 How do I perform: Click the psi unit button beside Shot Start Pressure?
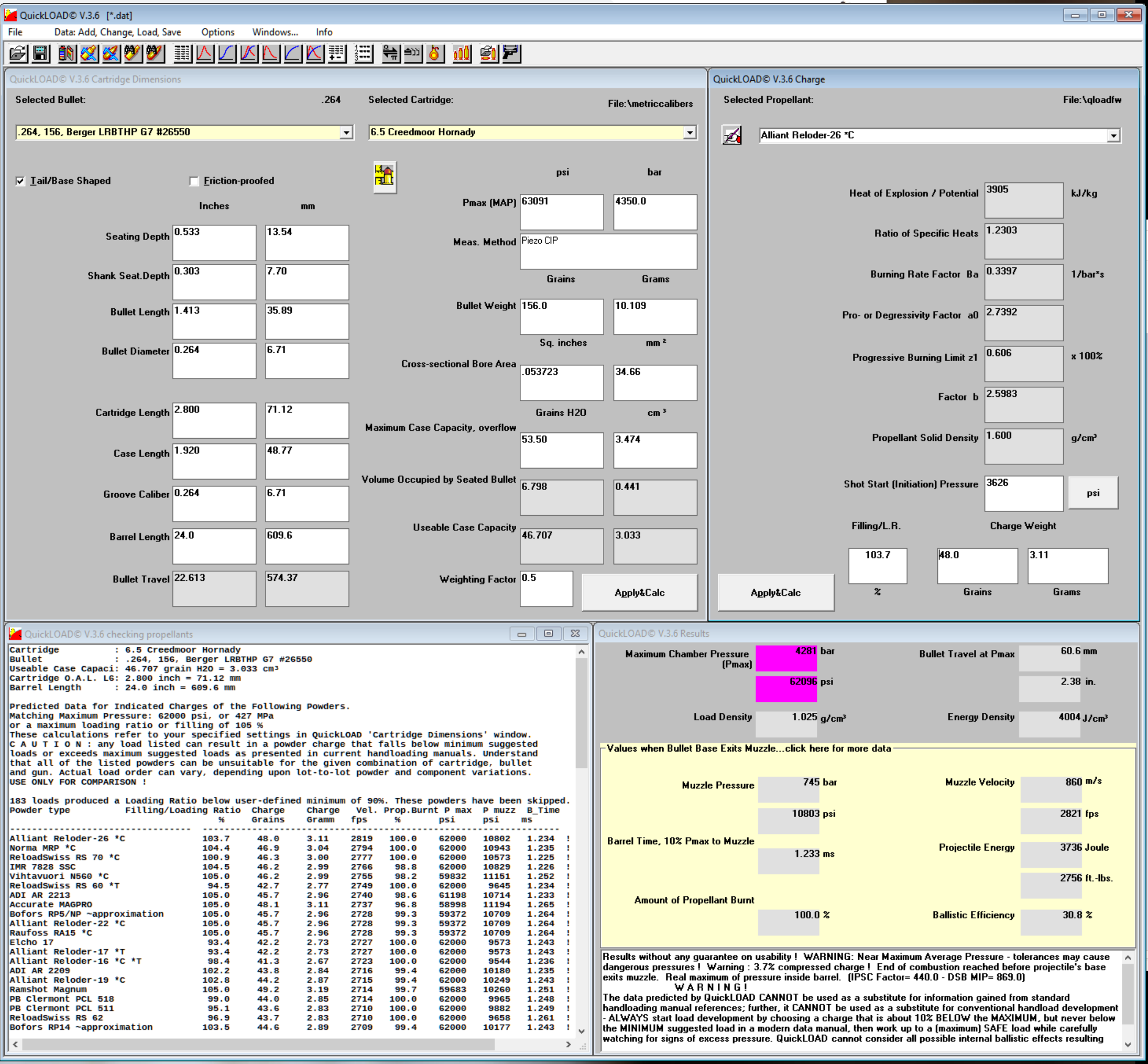1094,493
